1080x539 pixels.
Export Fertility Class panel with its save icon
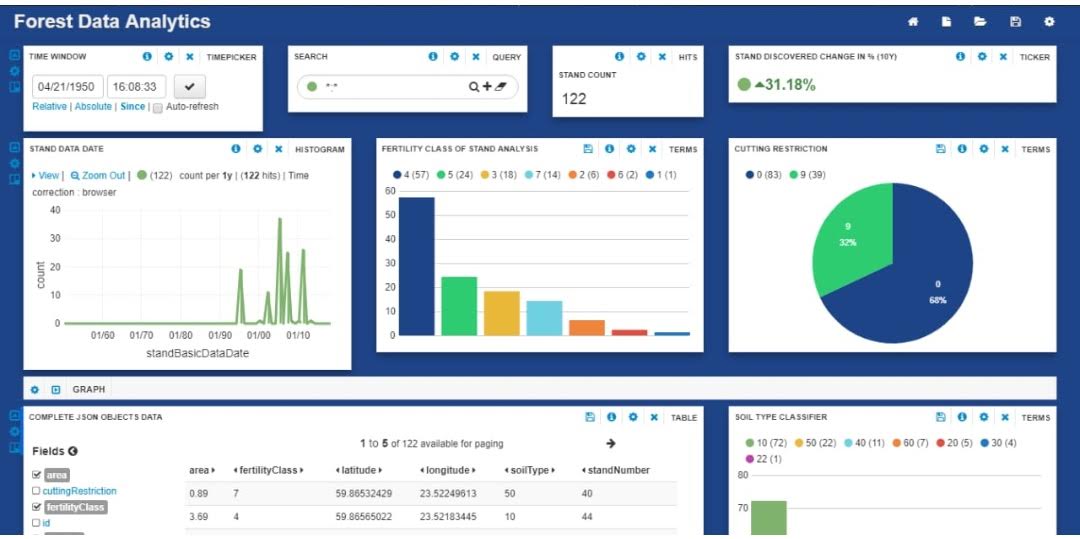(x=588, y=149)
